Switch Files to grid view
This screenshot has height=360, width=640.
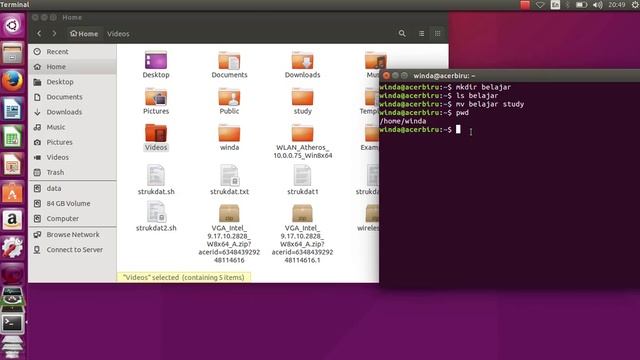coord(438,34)
